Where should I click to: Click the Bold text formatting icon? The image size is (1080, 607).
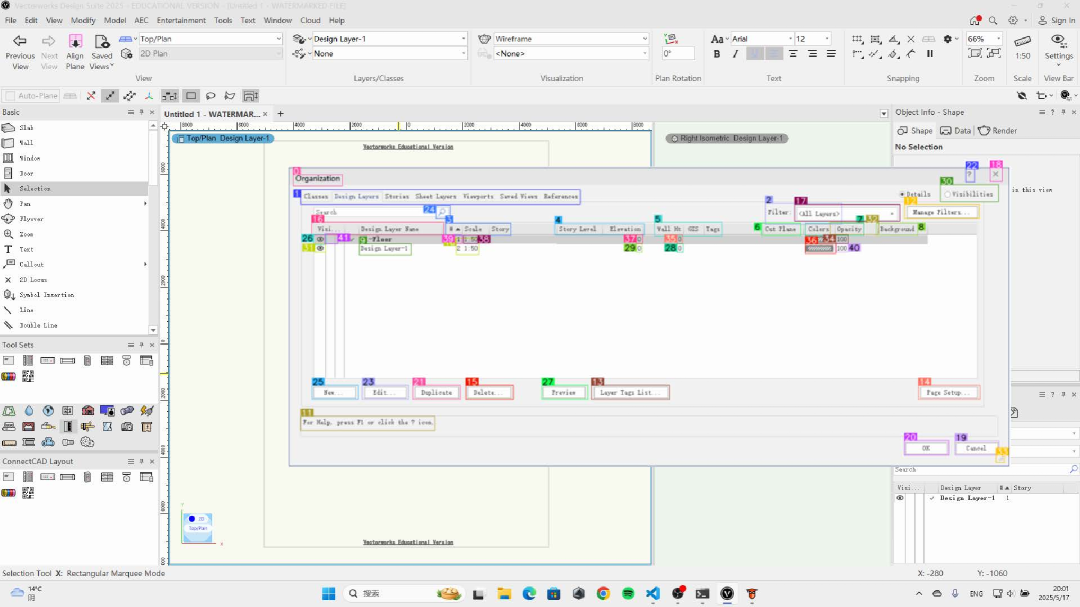pyautogui.click(x=717, y=54)
